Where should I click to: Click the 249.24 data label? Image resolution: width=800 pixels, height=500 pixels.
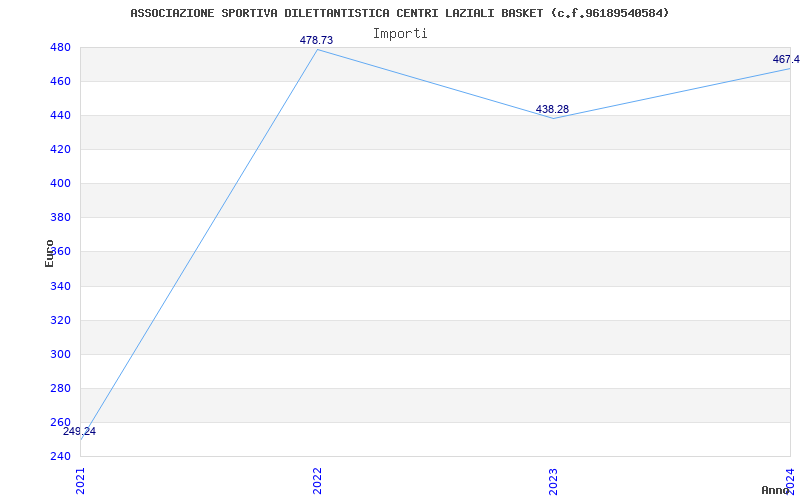click(x=79, y=431)
